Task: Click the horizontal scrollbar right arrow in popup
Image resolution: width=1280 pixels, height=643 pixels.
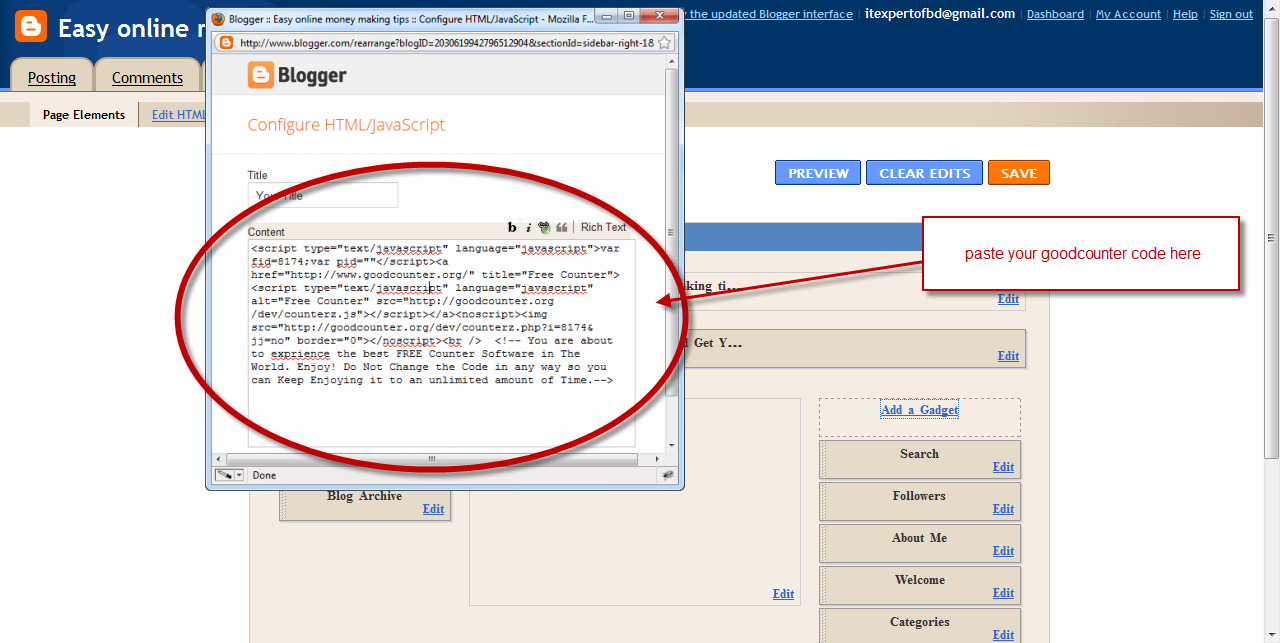Action: point(657,459)
